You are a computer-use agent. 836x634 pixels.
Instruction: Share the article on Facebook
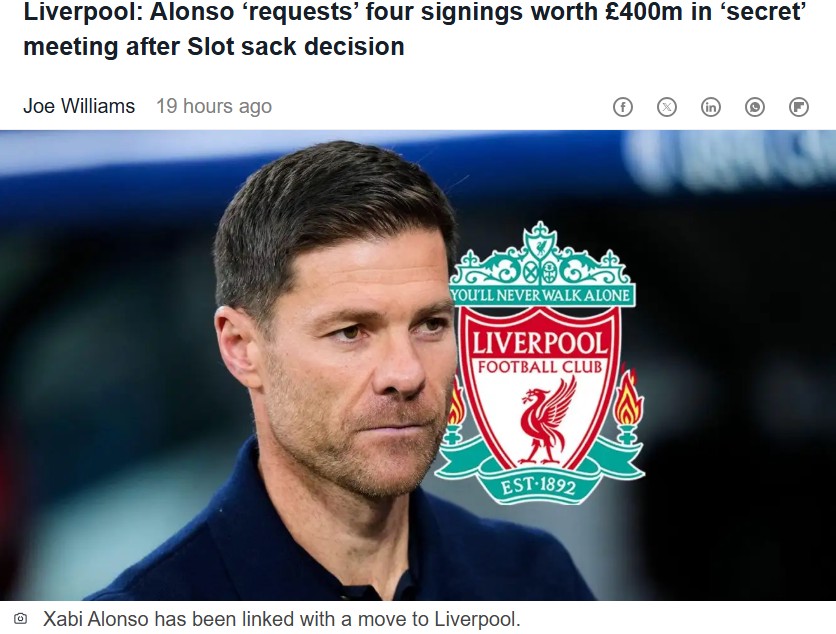(x=623, y=107)
